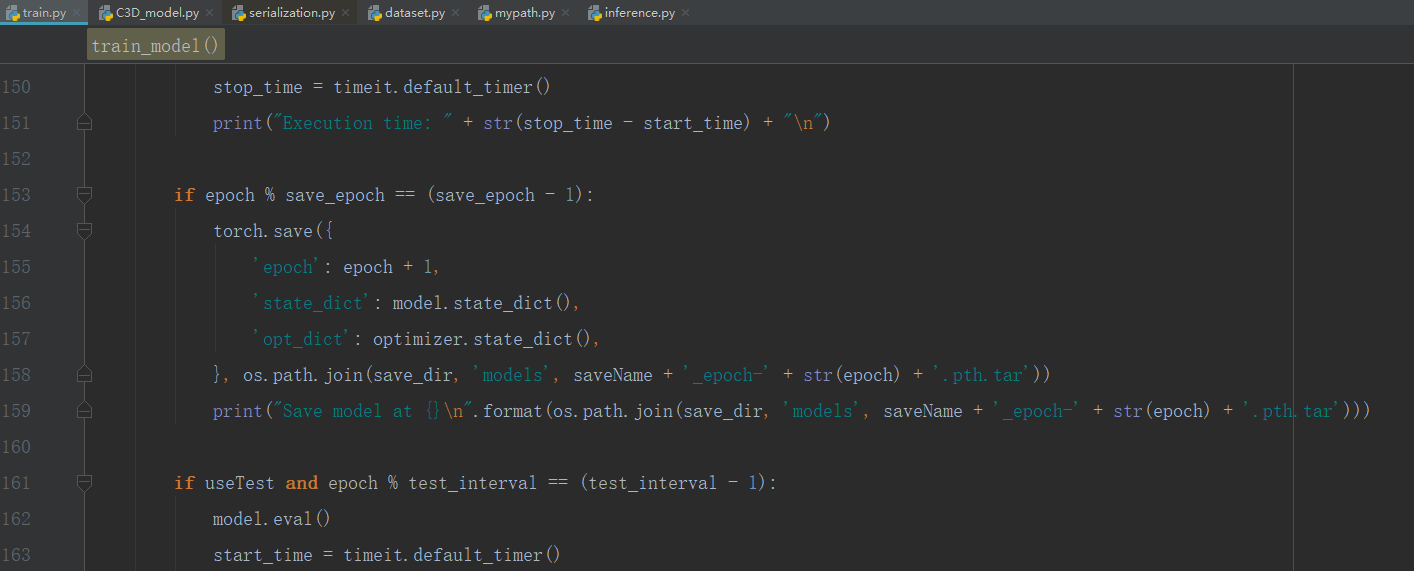
Task: Click line number 160 in the gutter
Action: 16,447
